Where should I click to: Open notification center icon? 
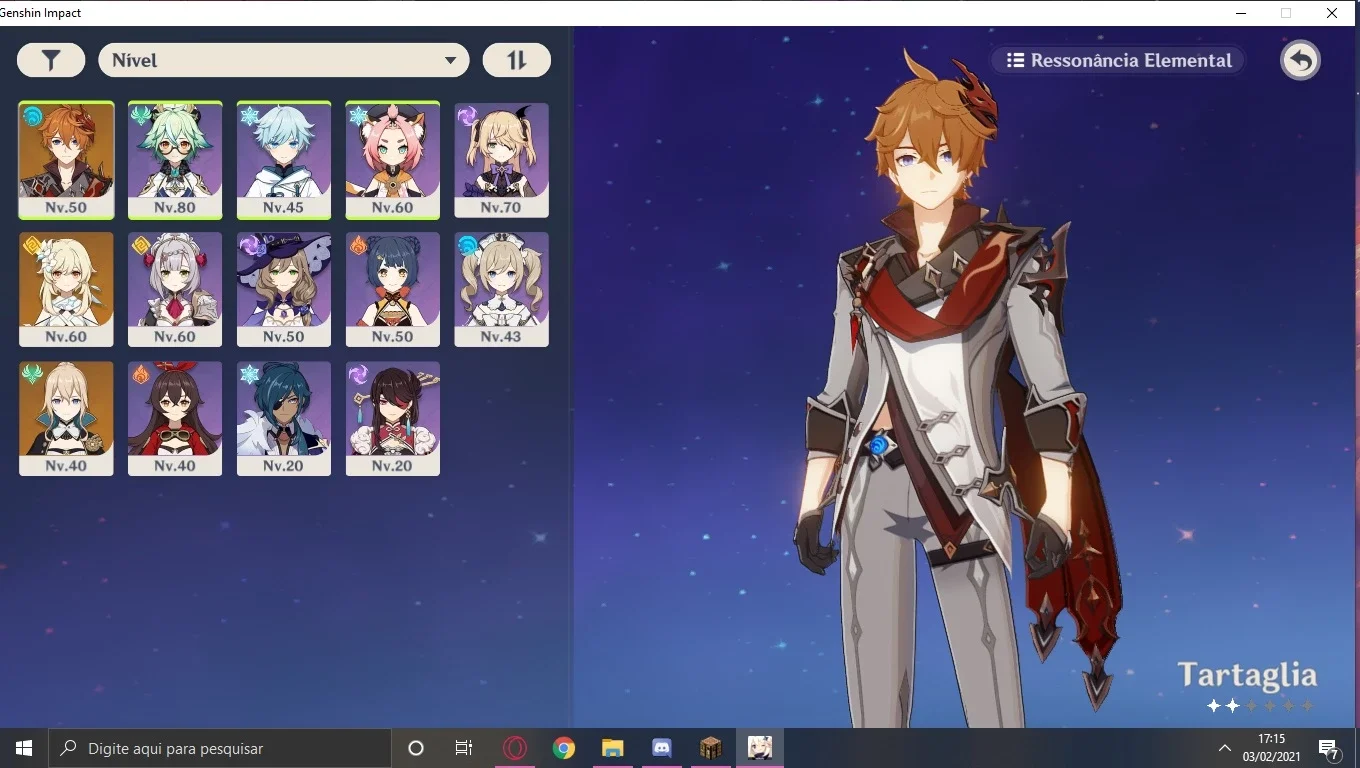(1330, 748)
